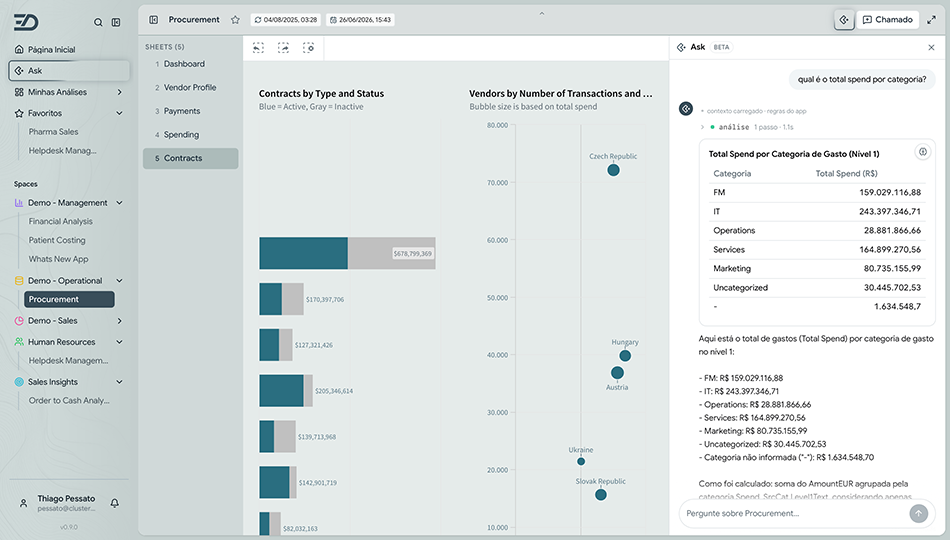Click the Sales Insights circle icon
Viewport: 950px width, 540px height.
pyautogui.click(x=19, y=382)
